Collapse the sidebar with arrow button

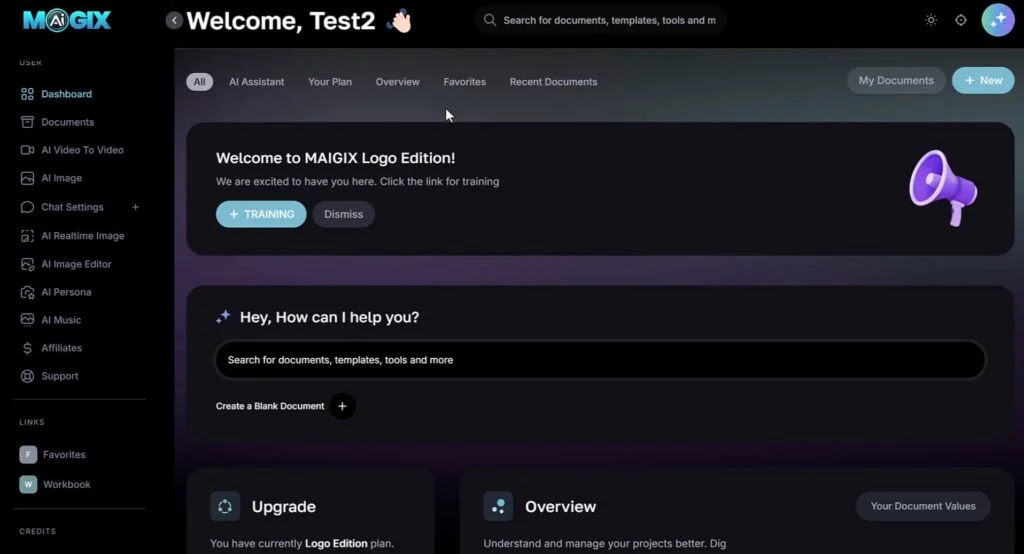[x=174, y=20]
